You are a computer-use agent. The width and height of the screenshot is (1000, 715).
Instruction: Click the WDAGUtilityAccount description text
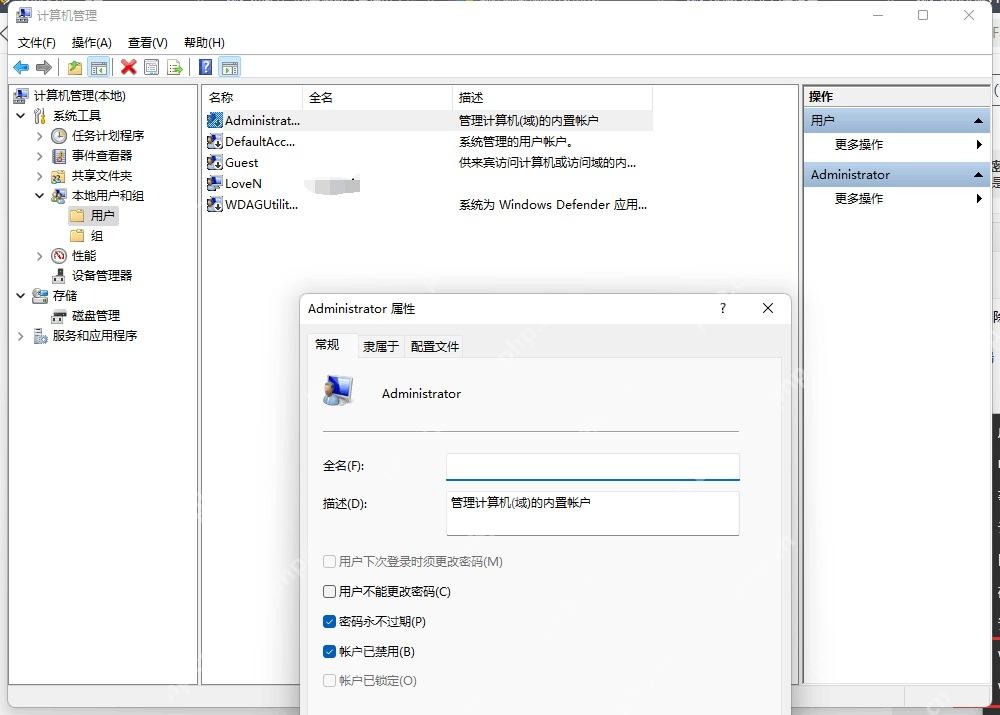(552, 205)
